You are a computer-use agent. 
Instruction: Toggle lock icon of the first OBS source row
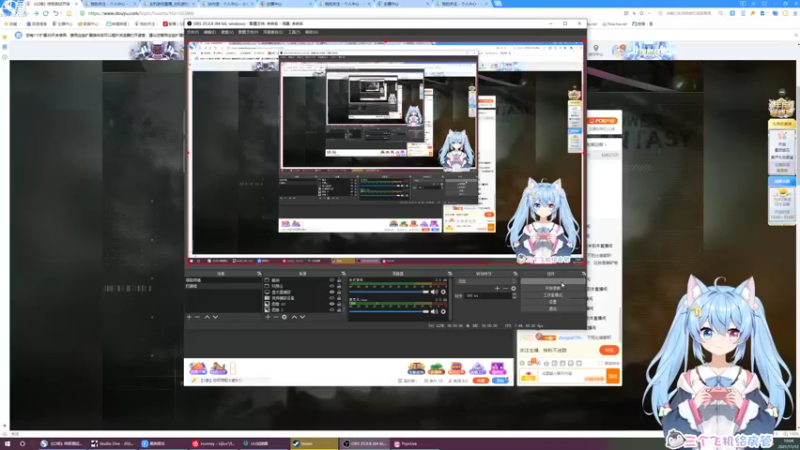click(339, 280)
